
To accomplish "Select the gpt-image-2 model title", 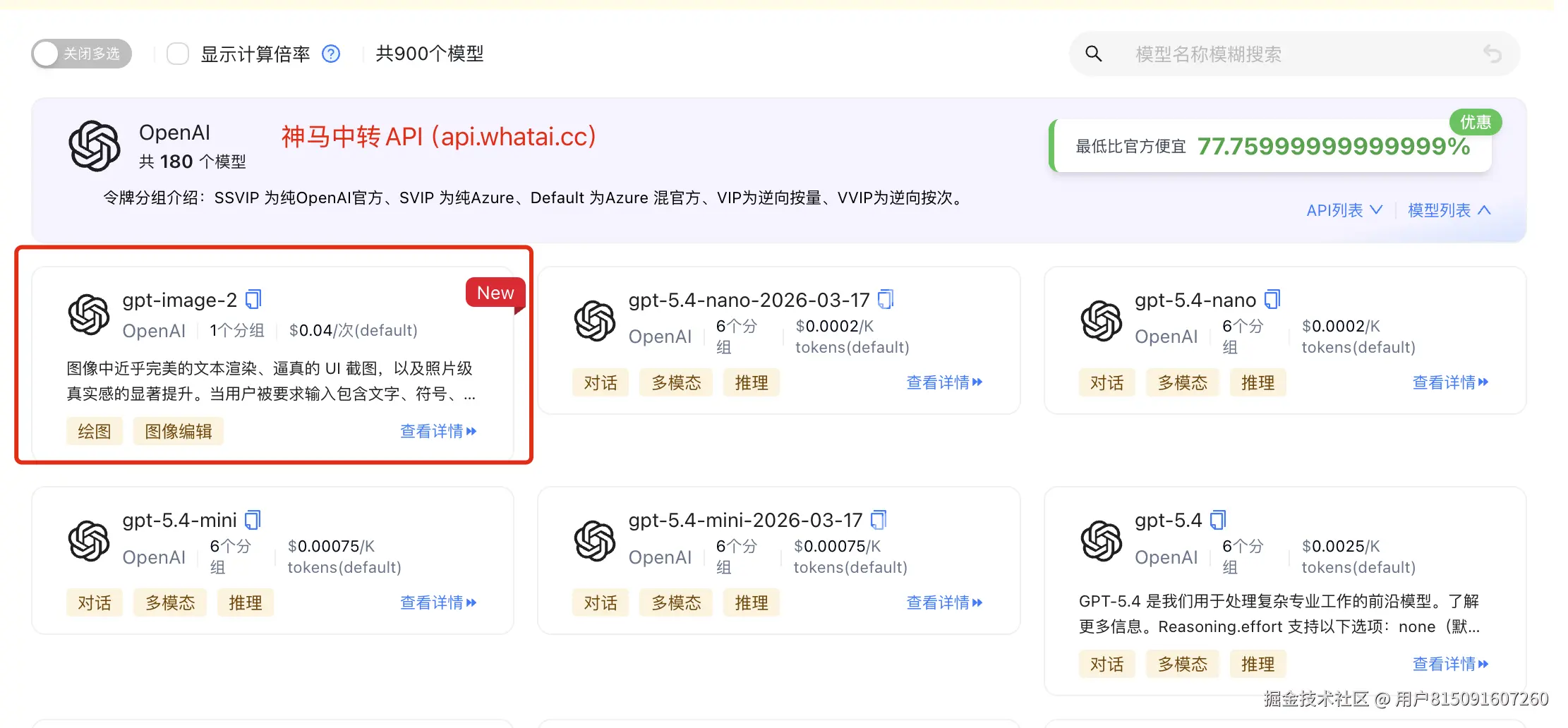I will pyautogui.click(x=180, y=300).
